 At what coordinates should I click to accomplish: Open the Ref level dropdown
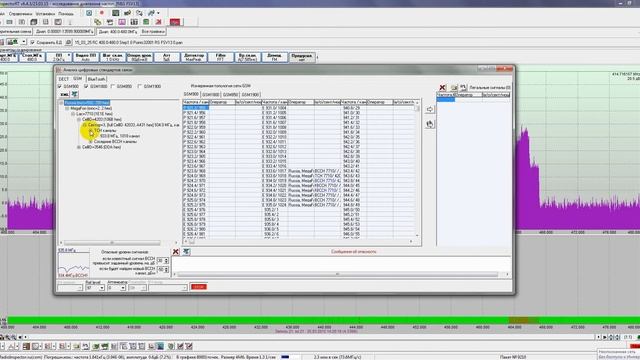(101, 288)
